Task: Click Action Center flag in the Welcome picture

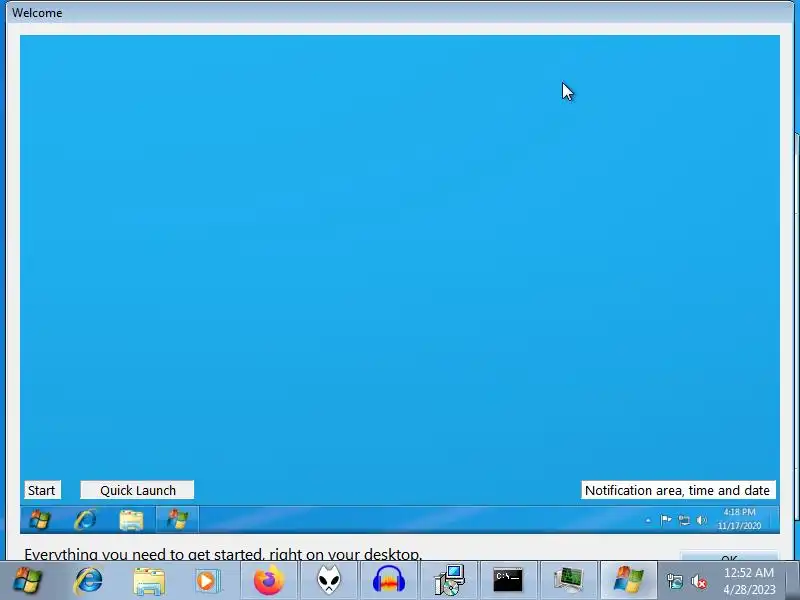Action: coord(666,520)
